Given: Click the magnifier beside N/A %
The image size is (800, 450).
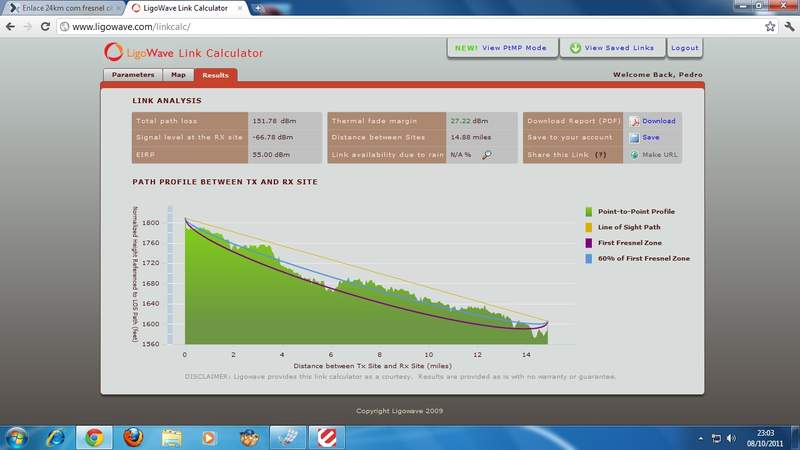Looking at the screenshot, I should [487, 155].
